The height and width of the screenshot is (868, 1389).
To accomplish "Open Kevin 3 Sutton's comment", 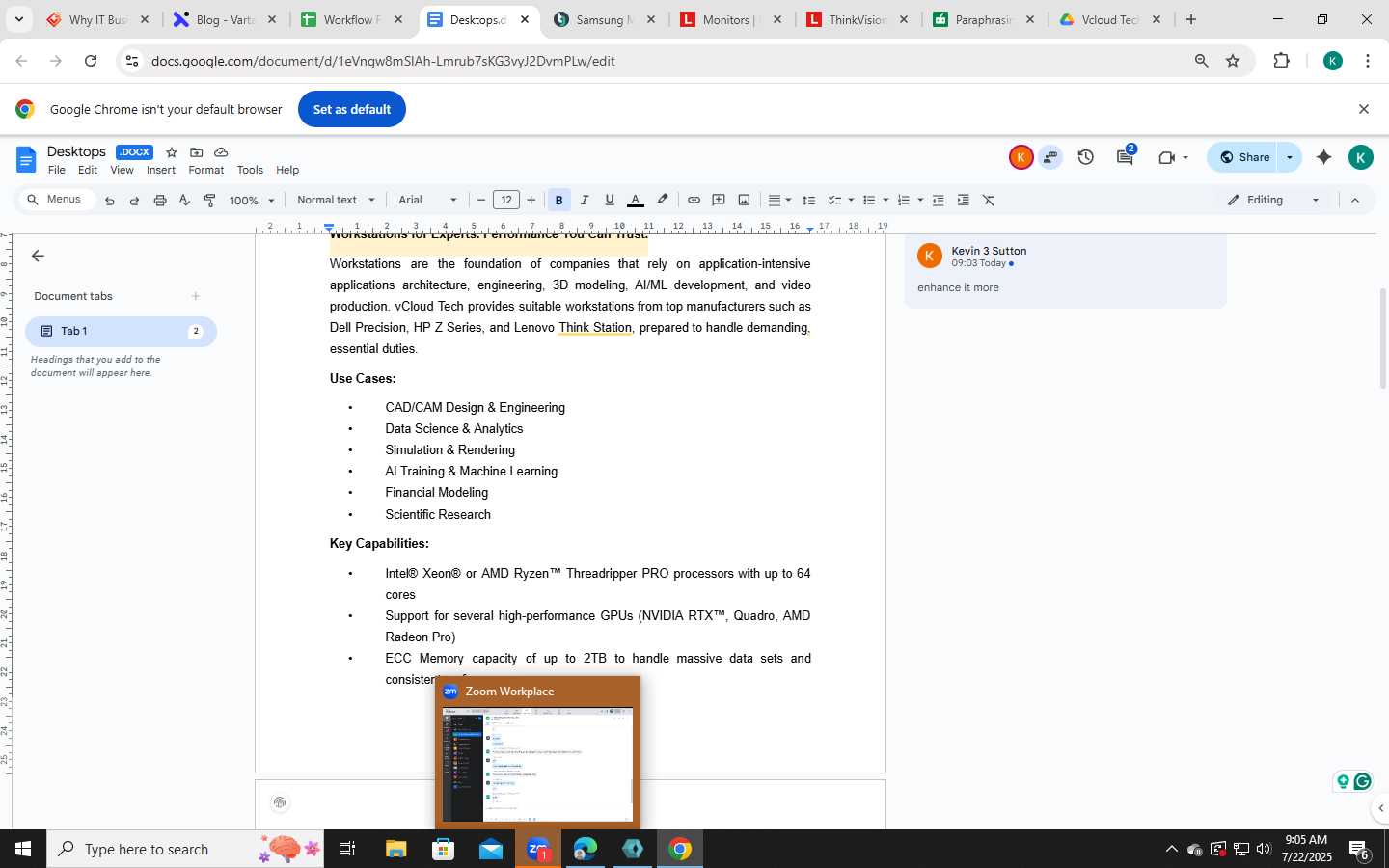I will [x=1065, y=273].
